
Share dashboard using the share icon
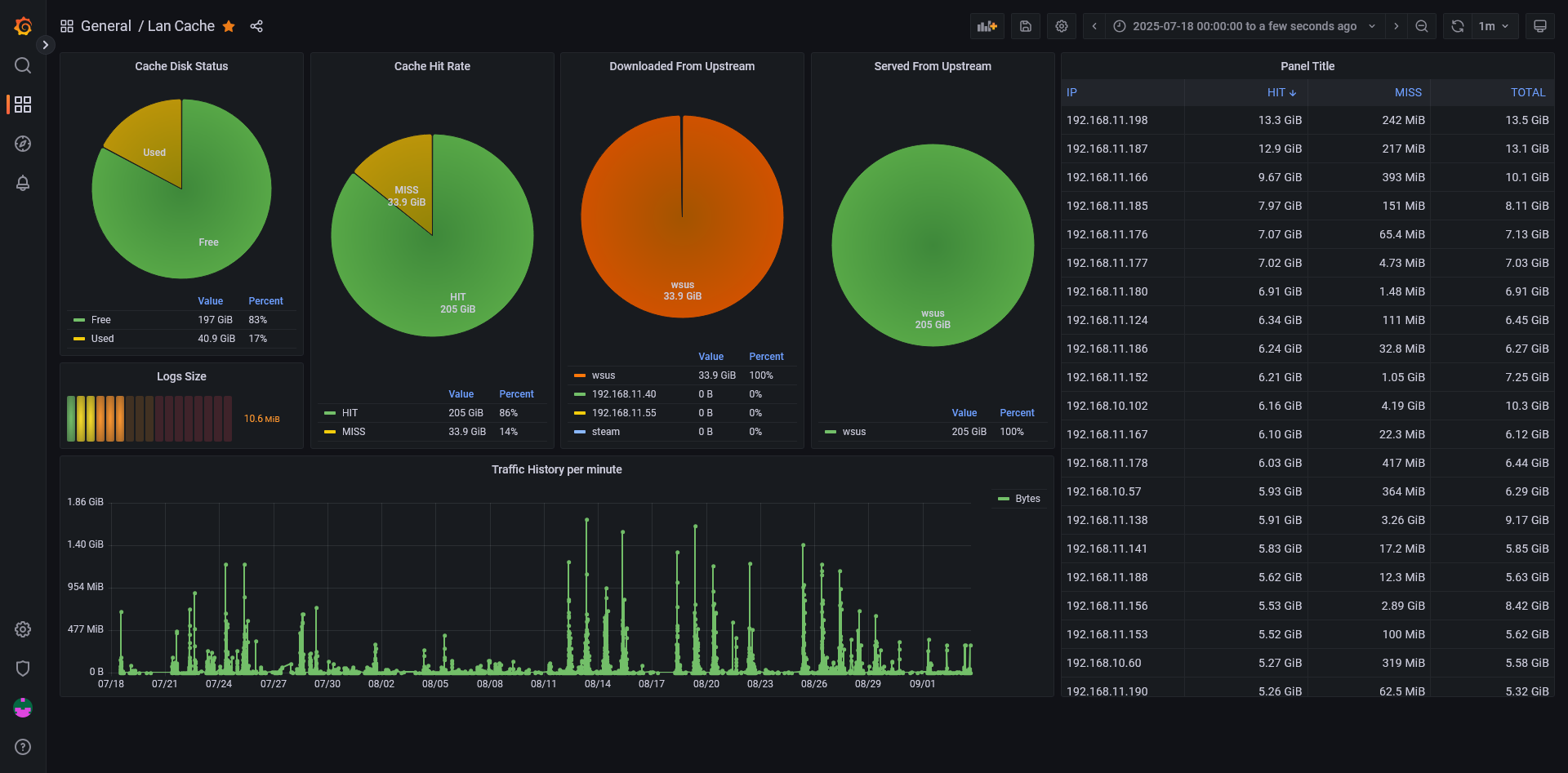pyautogui.click(x=256, y=26)
